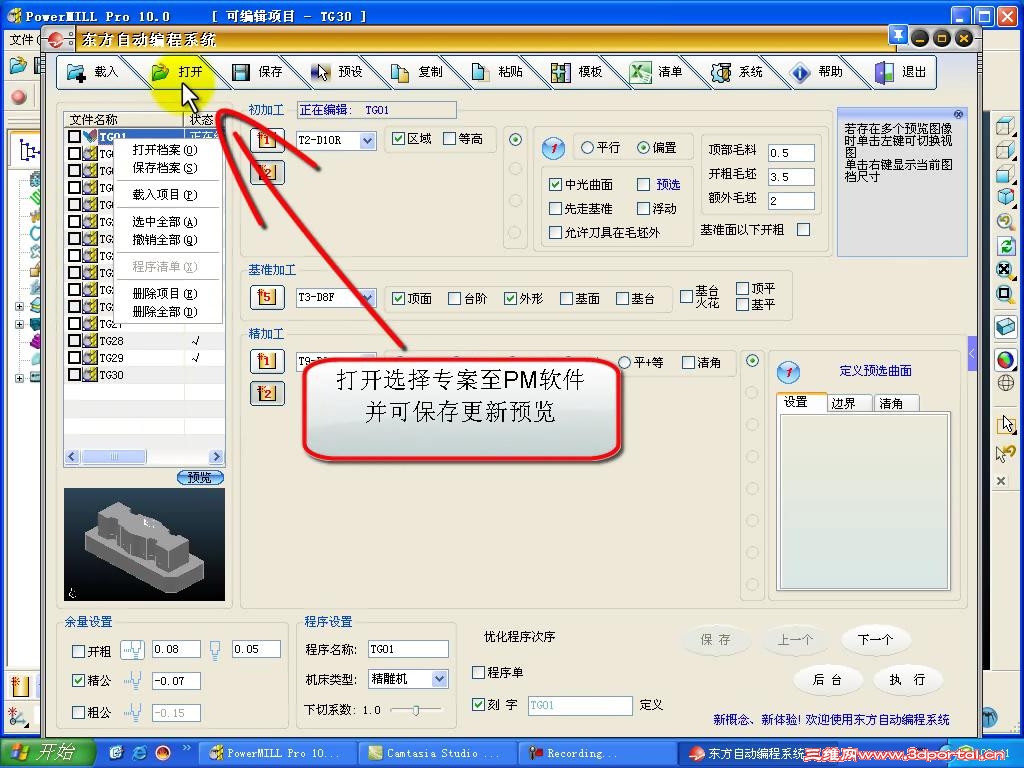Click the 退出 exit door icon
This screenshot has width=1024, height=768.
(884, 72)
